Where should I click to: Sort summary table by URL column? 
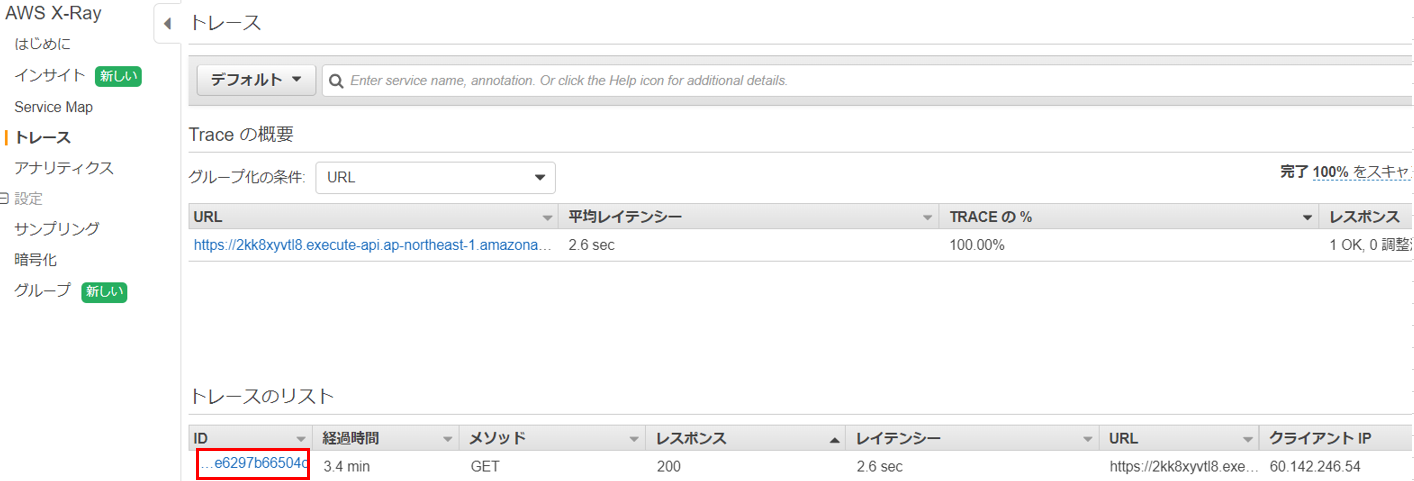click(x=374, y=217)
